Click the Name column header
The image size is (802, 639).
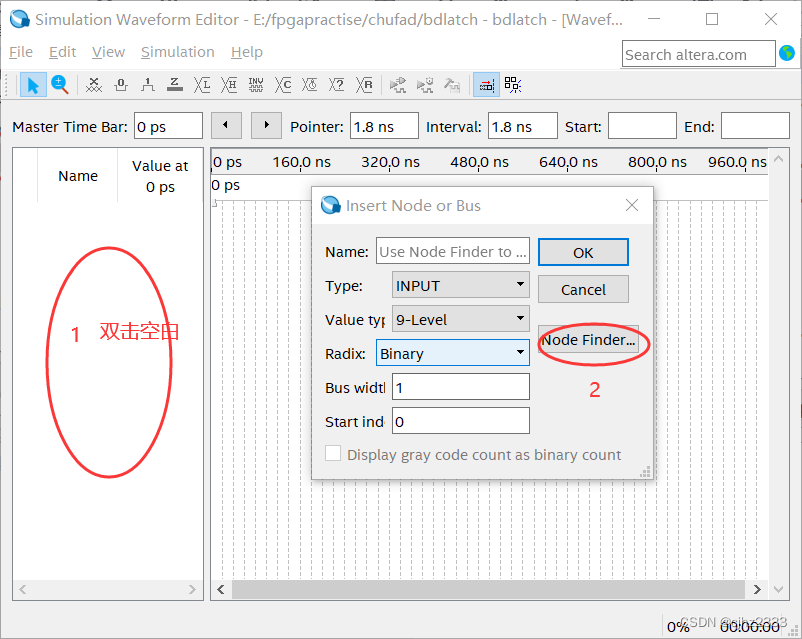pyautogui.click(x=78, y=175)
